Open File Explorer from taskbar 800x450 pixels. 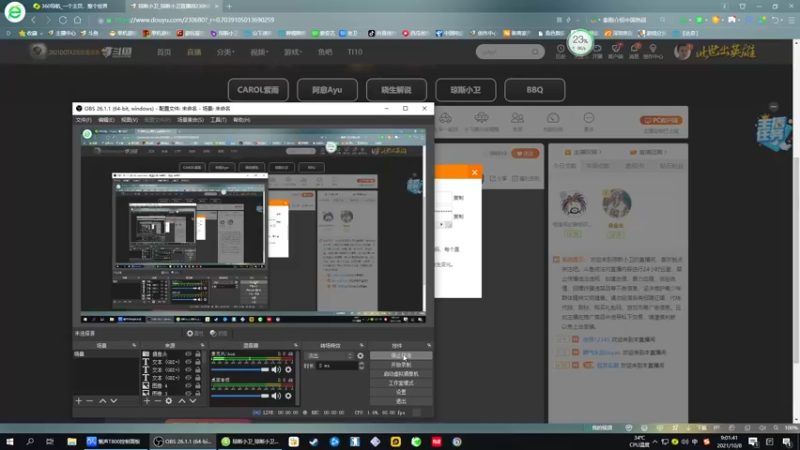coord(71,441)
